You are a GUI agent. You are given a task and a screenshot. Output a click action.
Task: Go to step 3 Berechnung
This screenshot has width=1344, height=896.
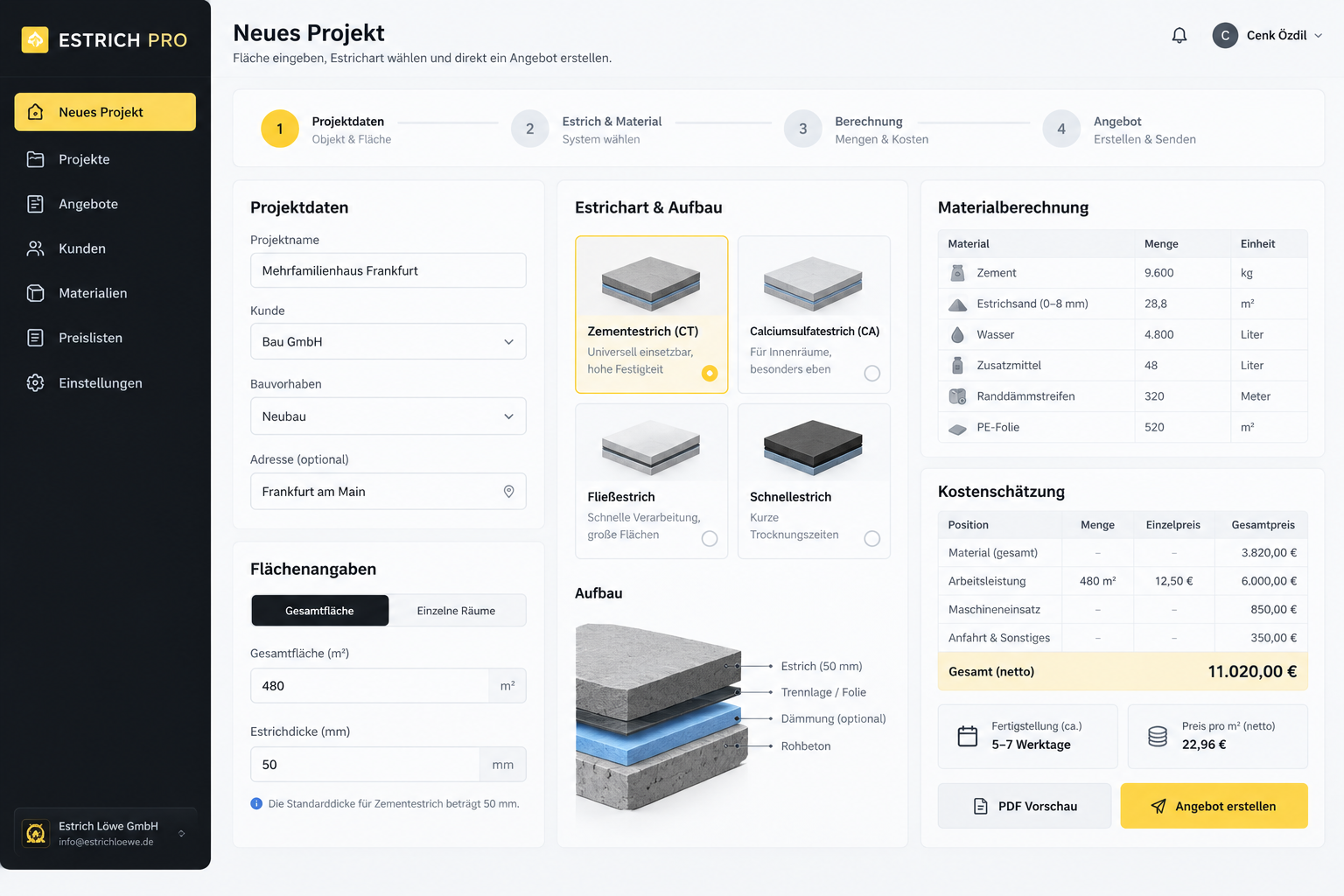(x=857, y=129)
